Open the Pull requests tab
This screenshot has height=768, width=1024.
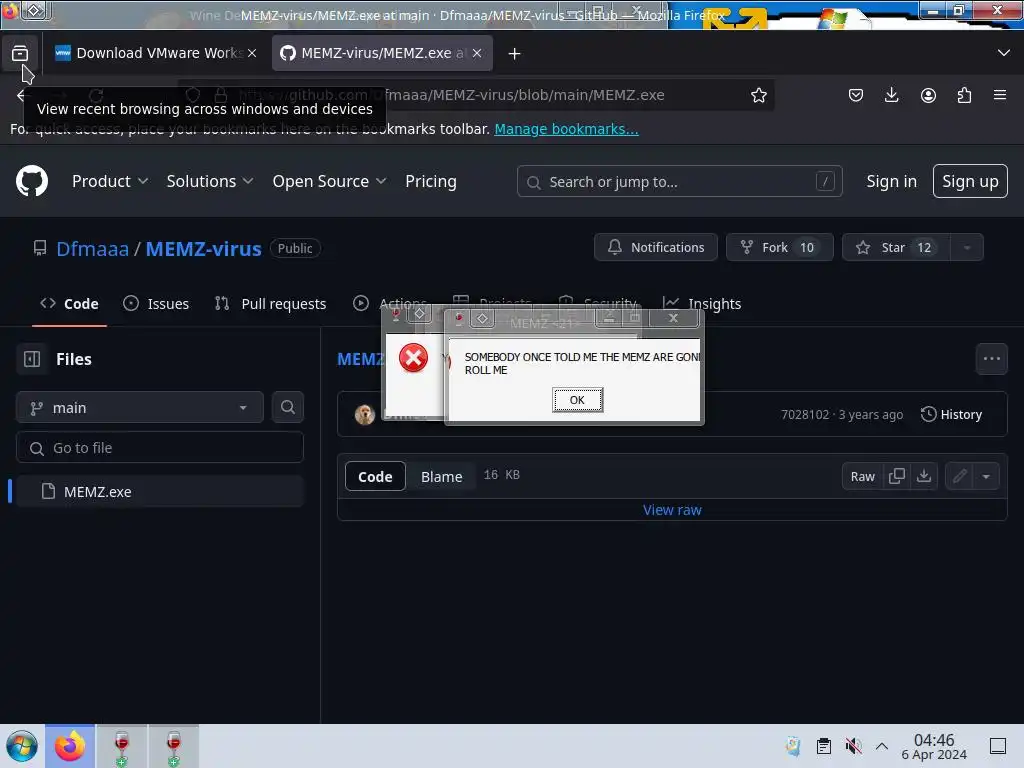tap(270, 304)
